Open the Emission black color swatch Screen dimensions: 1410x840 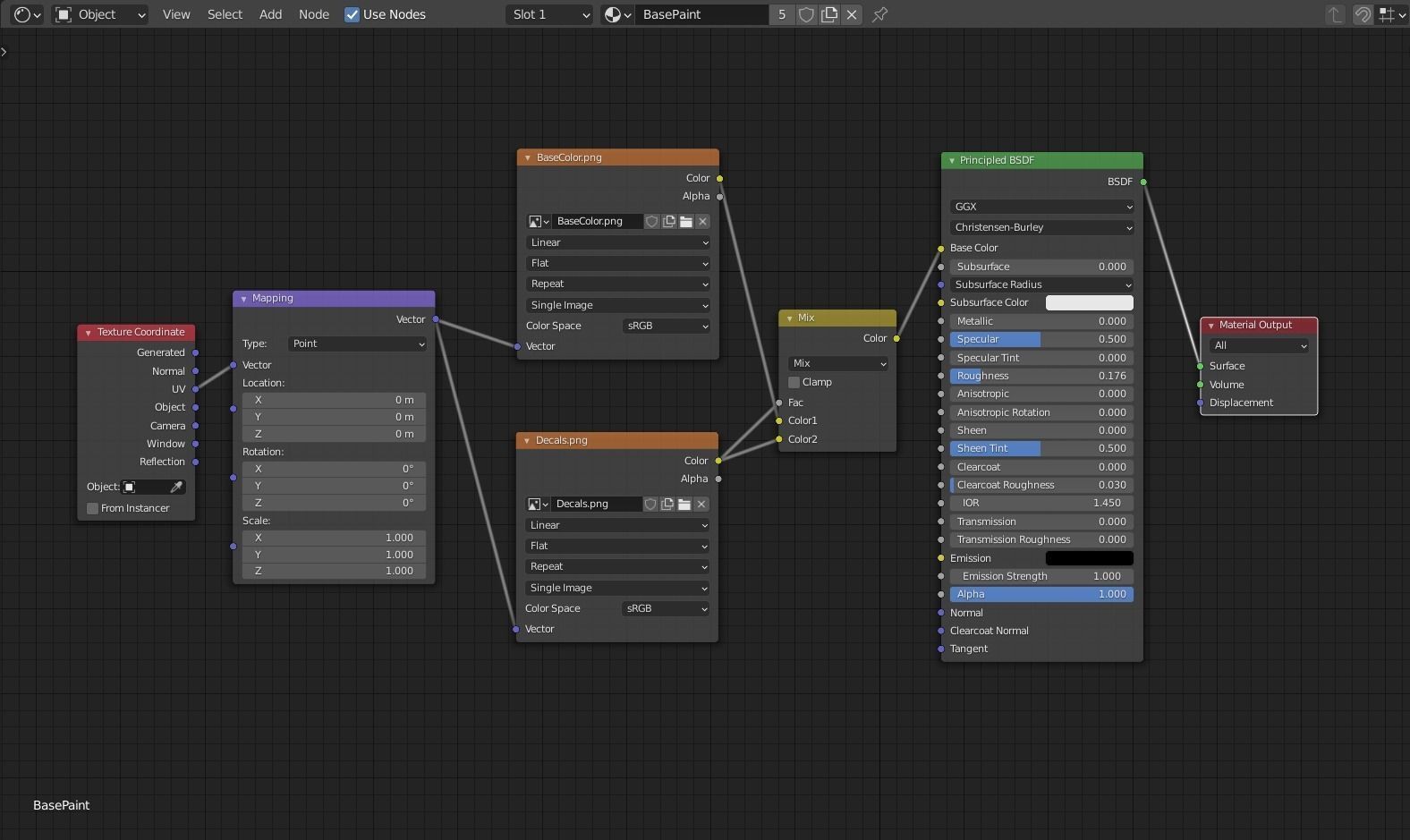[1089, 558]
